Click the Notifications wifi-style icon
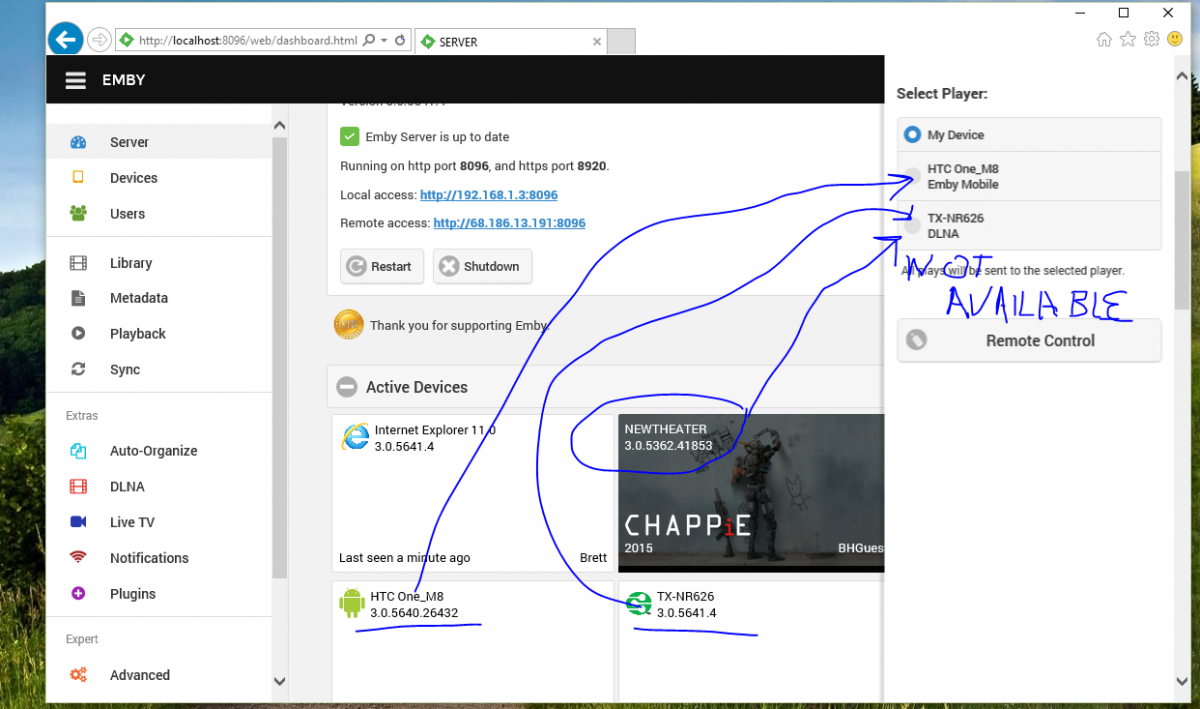This screenshot has height=709, width=1200. pos(78,558)
